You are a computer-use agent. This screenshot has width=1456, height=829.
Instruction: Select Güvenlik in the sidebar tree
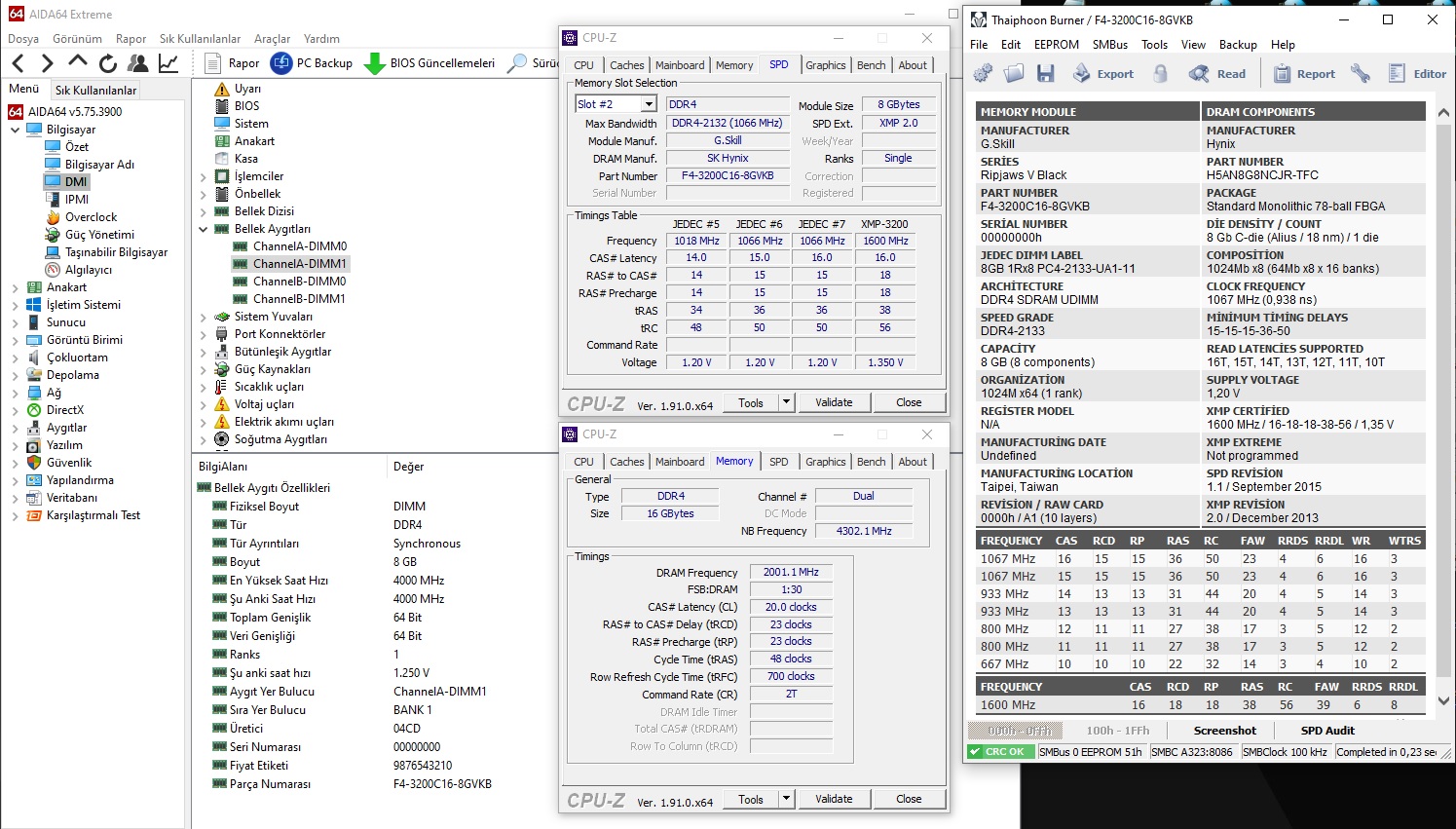[59, 463]
